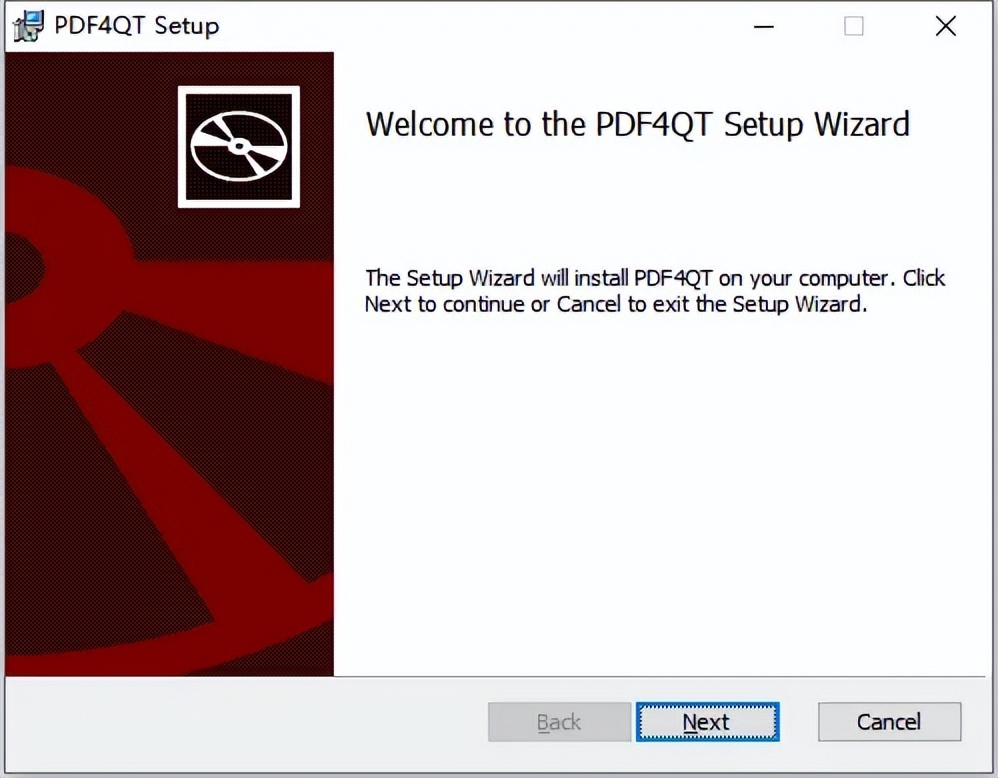Close the PDF4QT Setup window
Viewport: 998px width, 778px height.
946,26
